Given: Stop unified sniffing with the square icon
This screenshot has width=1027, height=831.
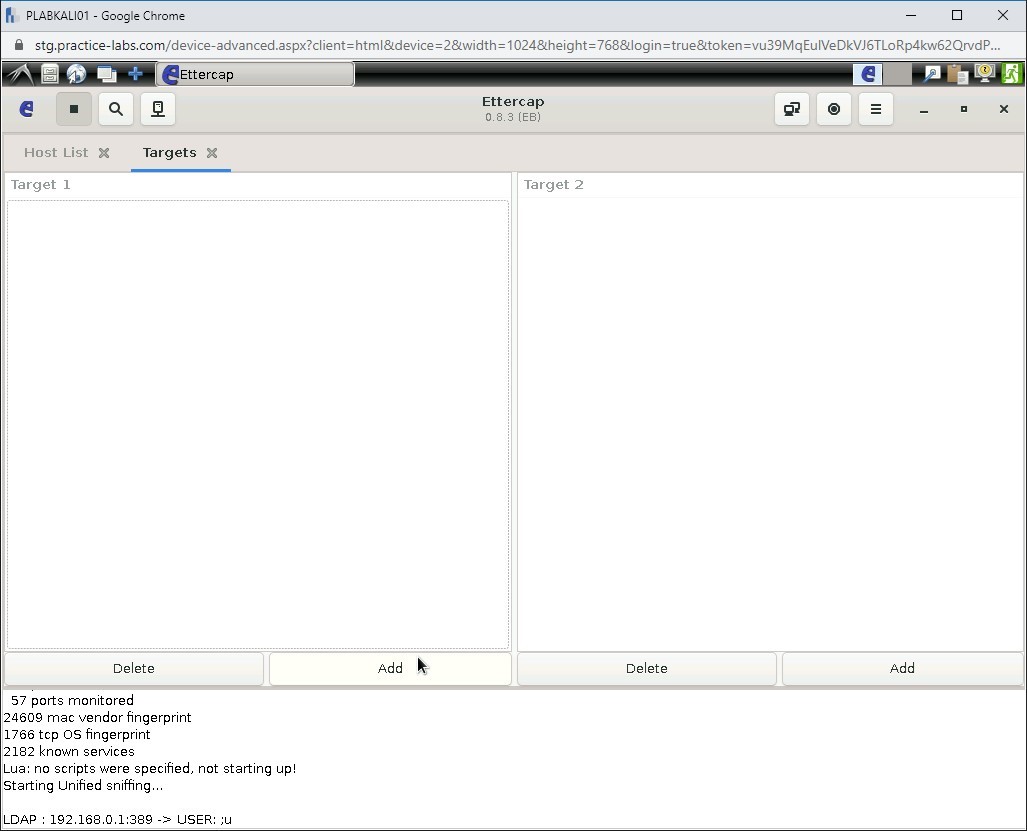Looking at the screenshot, I should [74, 109].
